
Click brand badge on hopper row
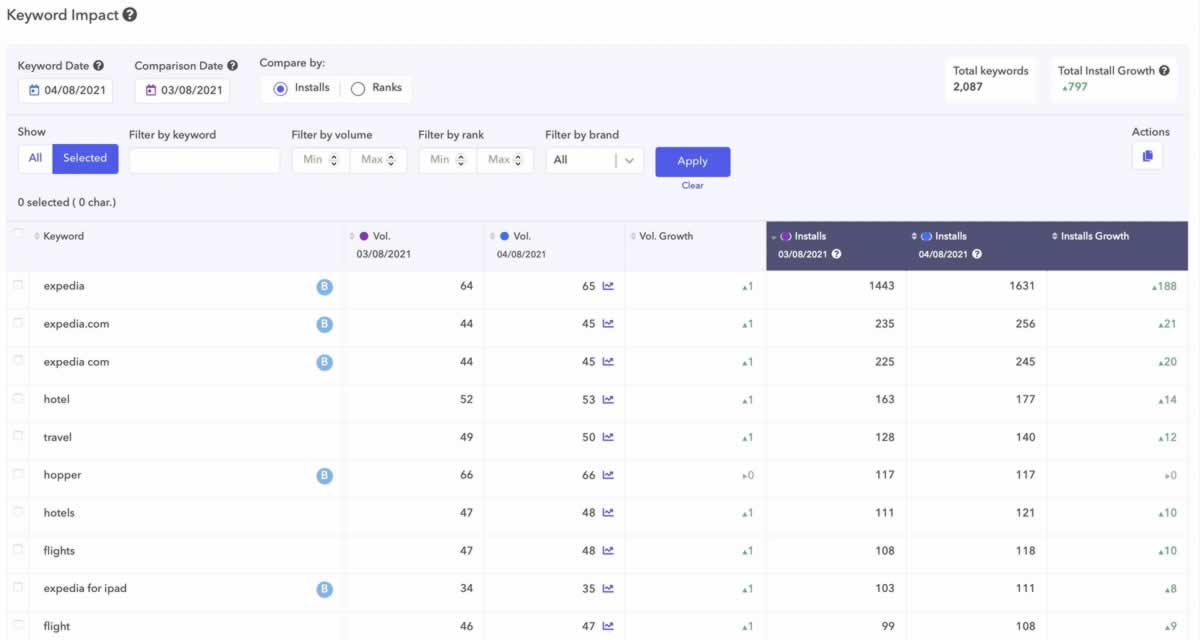point(324,476)
